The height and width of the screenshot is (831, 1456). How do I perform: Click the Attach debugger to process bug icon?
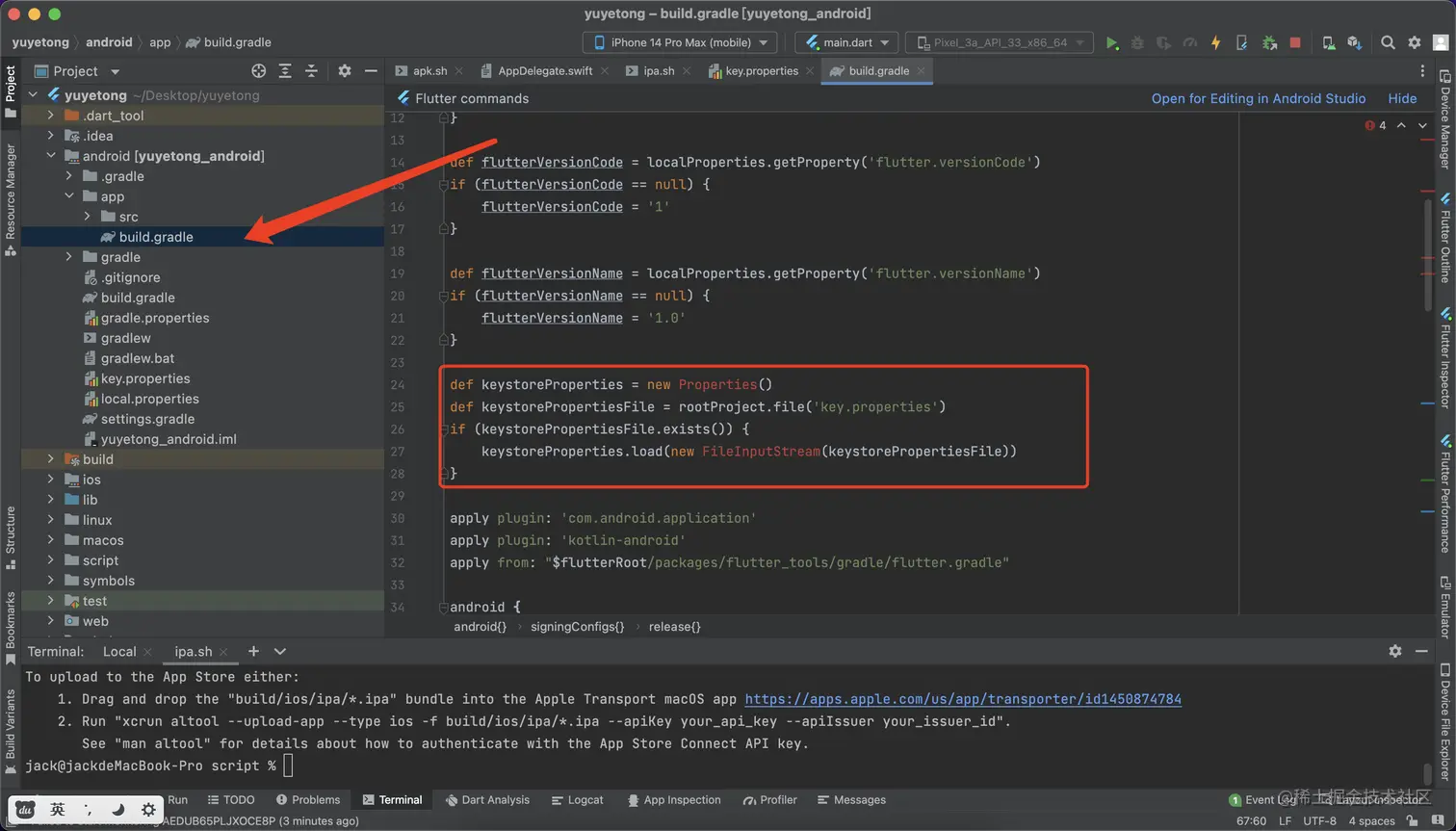point(1269,42)
